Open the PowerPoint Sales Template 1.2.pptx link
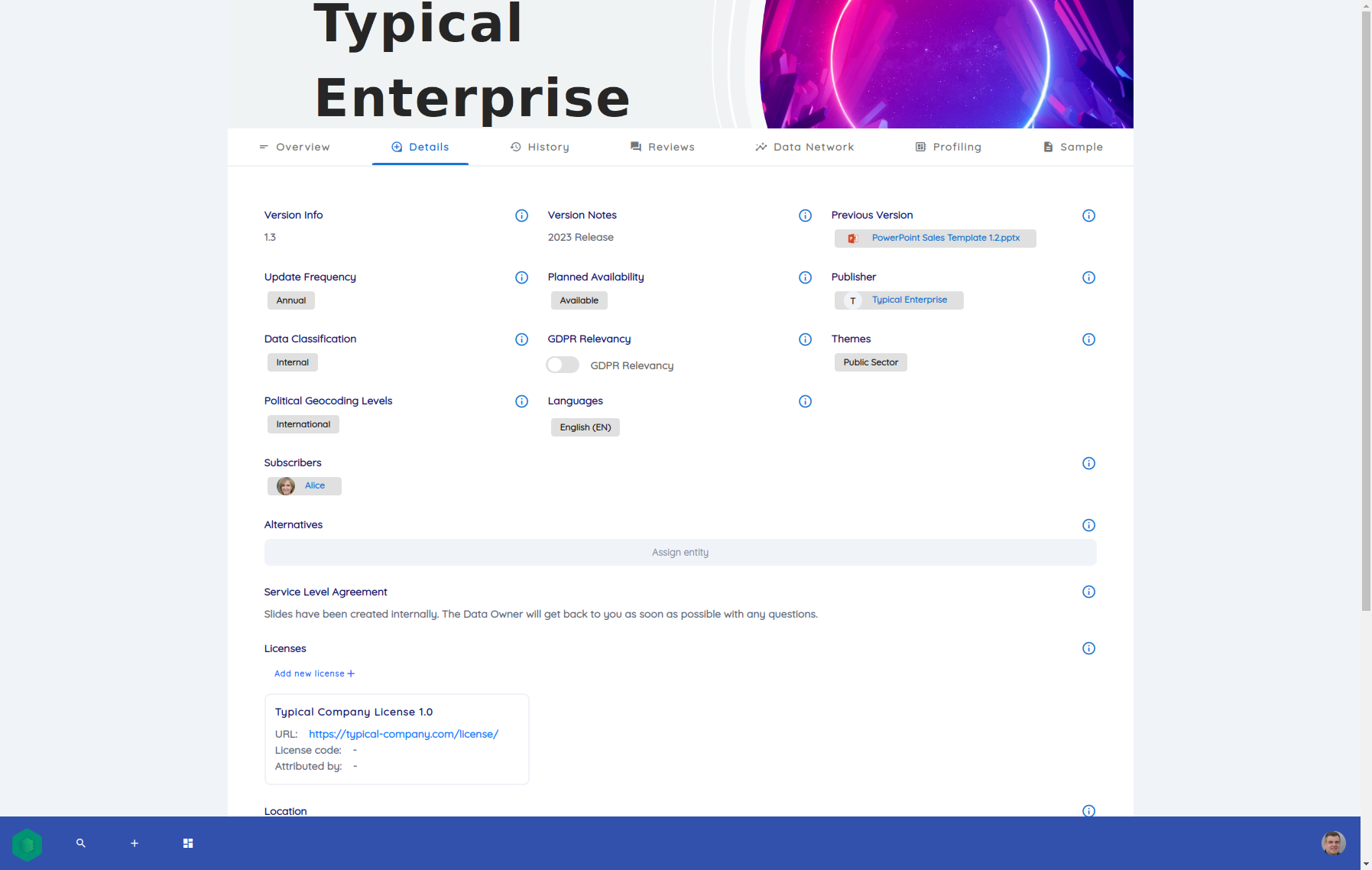This screenshot has width=1372, height=870. click(945, 238)
